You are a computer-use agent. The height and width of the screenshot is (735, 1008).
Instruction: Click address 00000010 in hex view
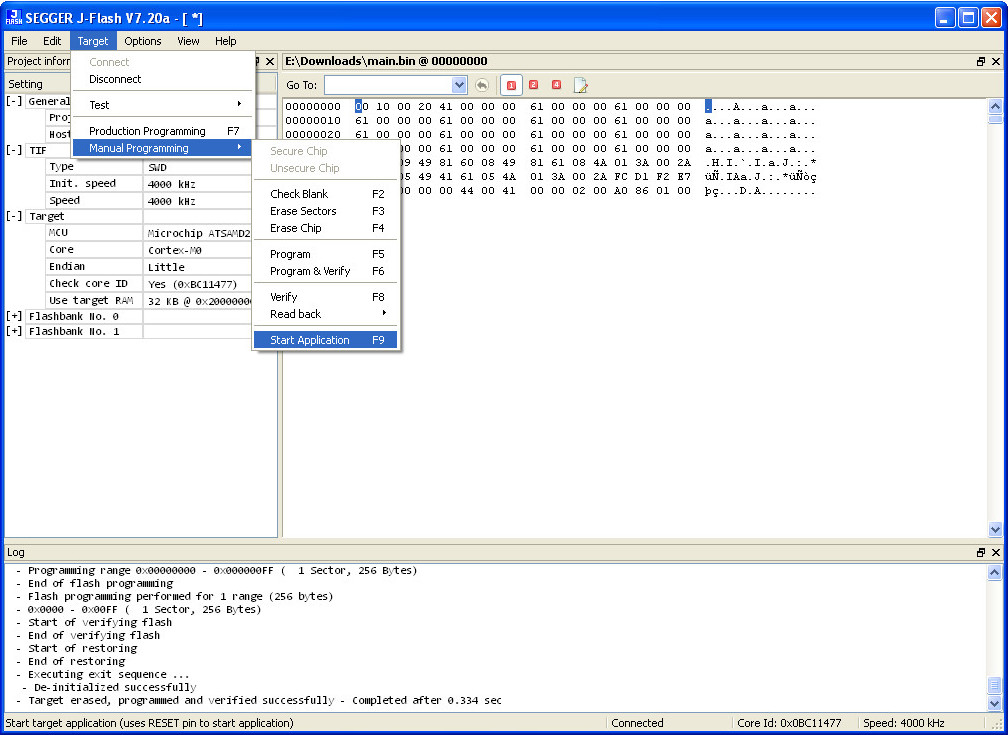[x=313, y=121]
